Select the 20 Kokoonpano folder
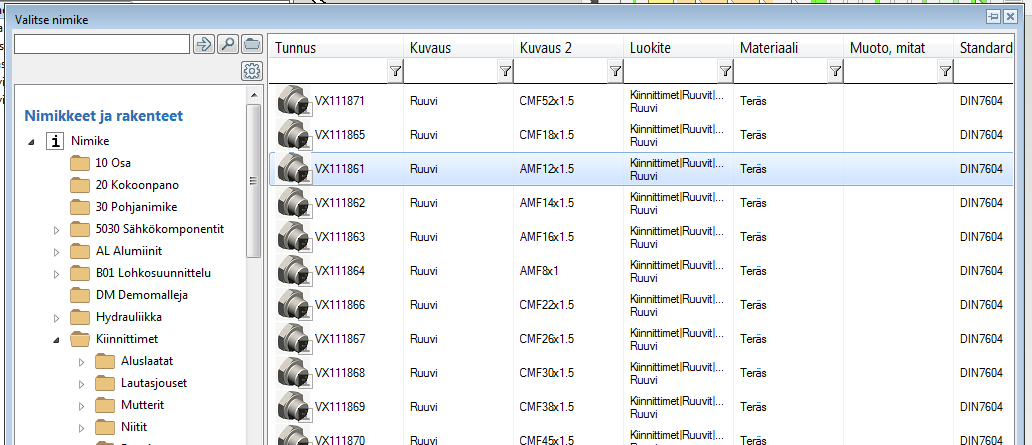This screenshot has width=1032, height=445. click(137, 185)
